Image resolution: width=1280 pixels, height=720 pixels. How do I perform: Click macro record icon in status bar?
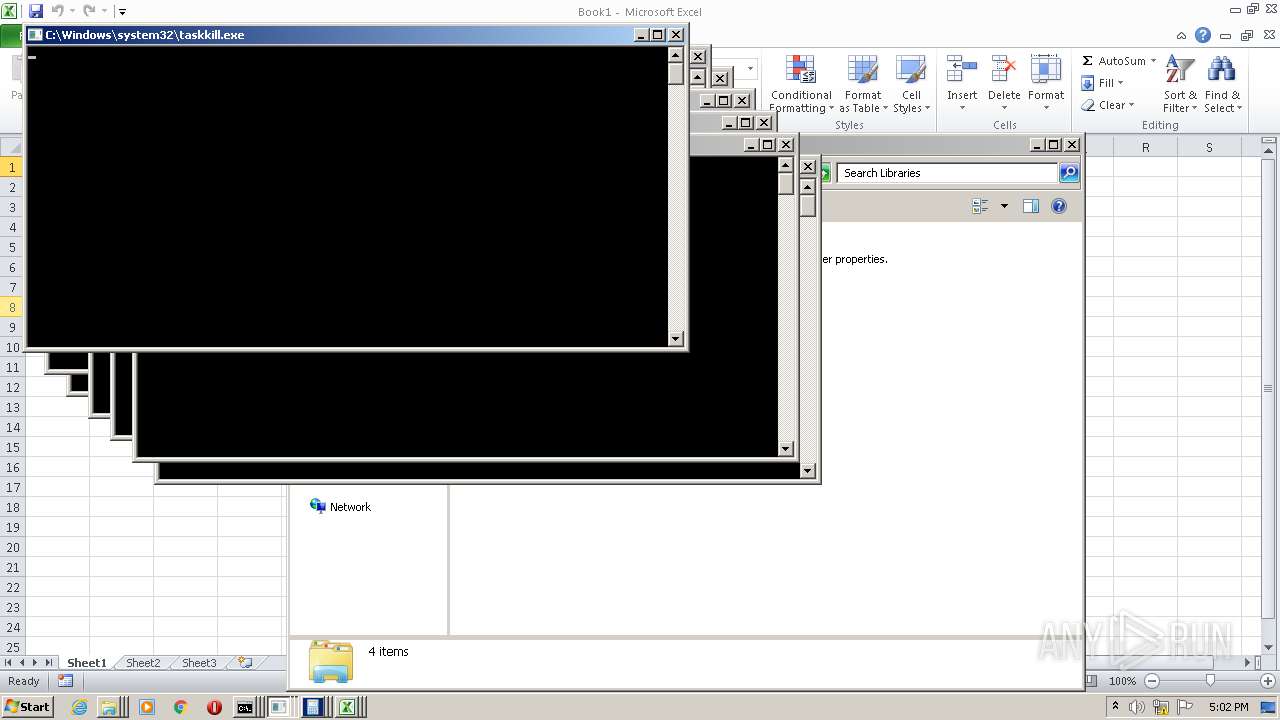click(65, 681)
